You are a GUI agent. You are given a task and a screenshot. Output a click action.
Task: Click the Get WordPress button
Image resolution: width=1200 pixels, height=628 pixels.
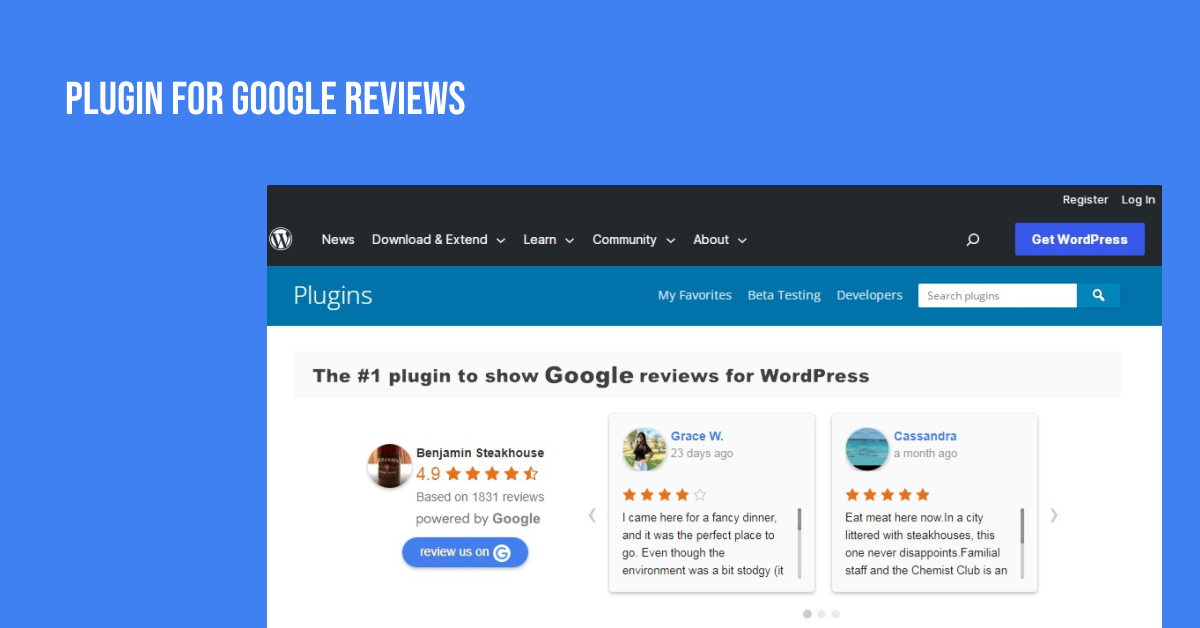coord(1080,239)
